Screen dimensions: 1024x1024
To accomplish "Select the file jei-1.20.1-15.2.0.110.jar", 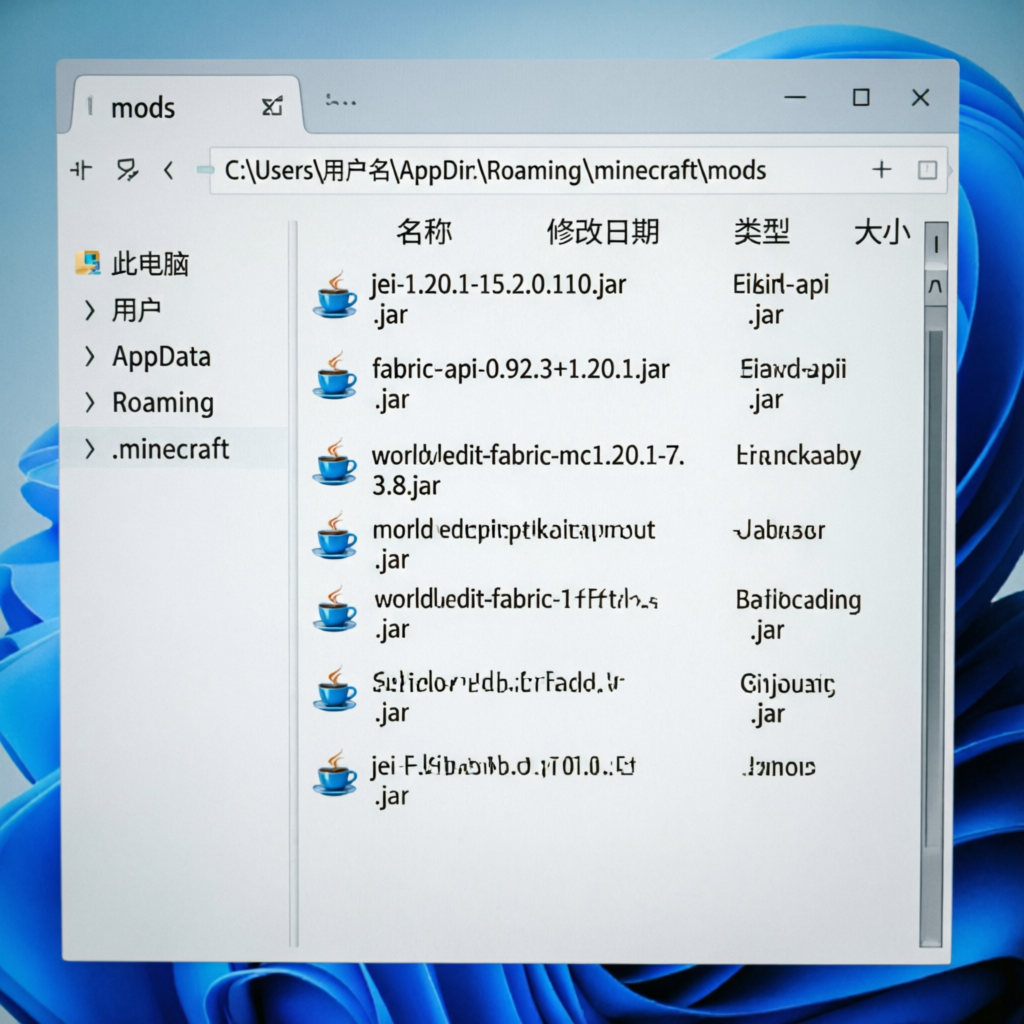I will point(498,299).
